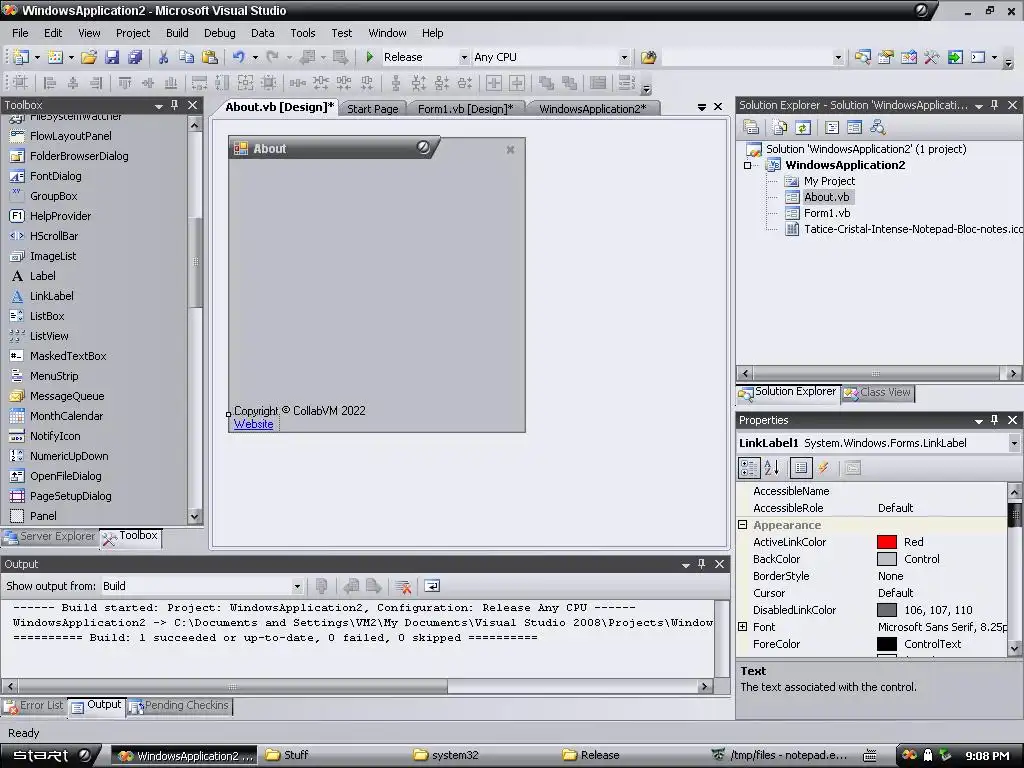
Task: Click Show All Files in Solution Explorer
Action: click(780, 127)
